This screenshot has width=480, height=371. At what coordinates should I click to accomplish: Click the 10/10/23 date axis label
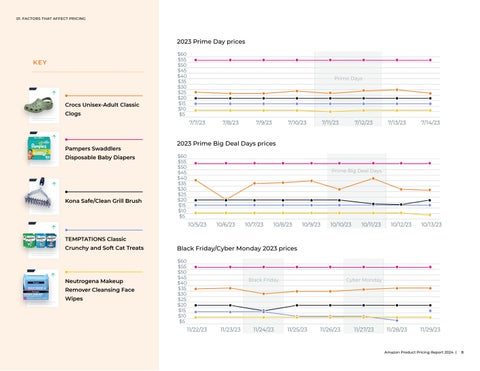pos(341,225)
